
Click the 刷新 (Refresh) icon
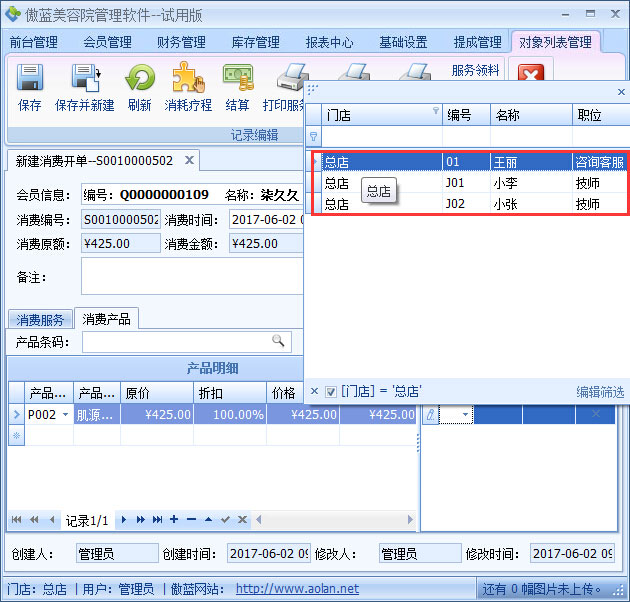tap(140, 78)
